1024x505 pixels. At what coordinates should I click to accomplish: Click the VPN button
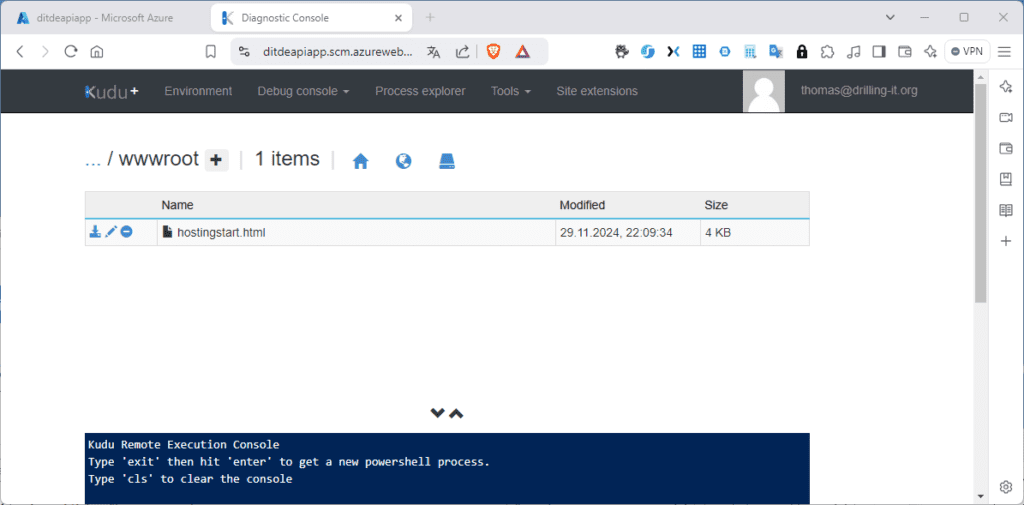click(x=967, y=52)
